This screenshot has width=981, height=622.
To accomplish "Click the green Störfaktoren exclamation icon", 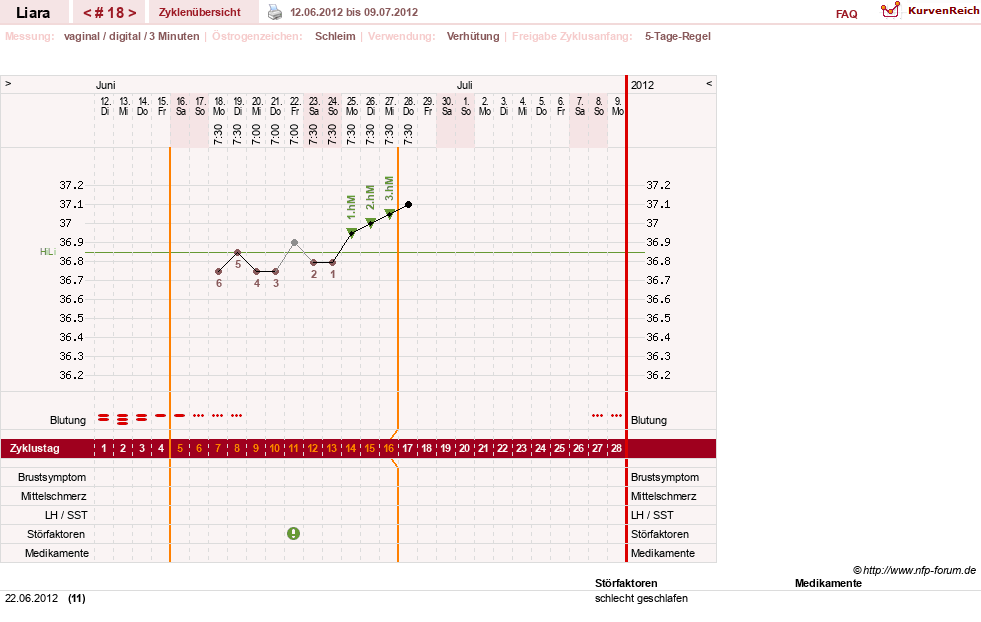I will tap(293, 534).
